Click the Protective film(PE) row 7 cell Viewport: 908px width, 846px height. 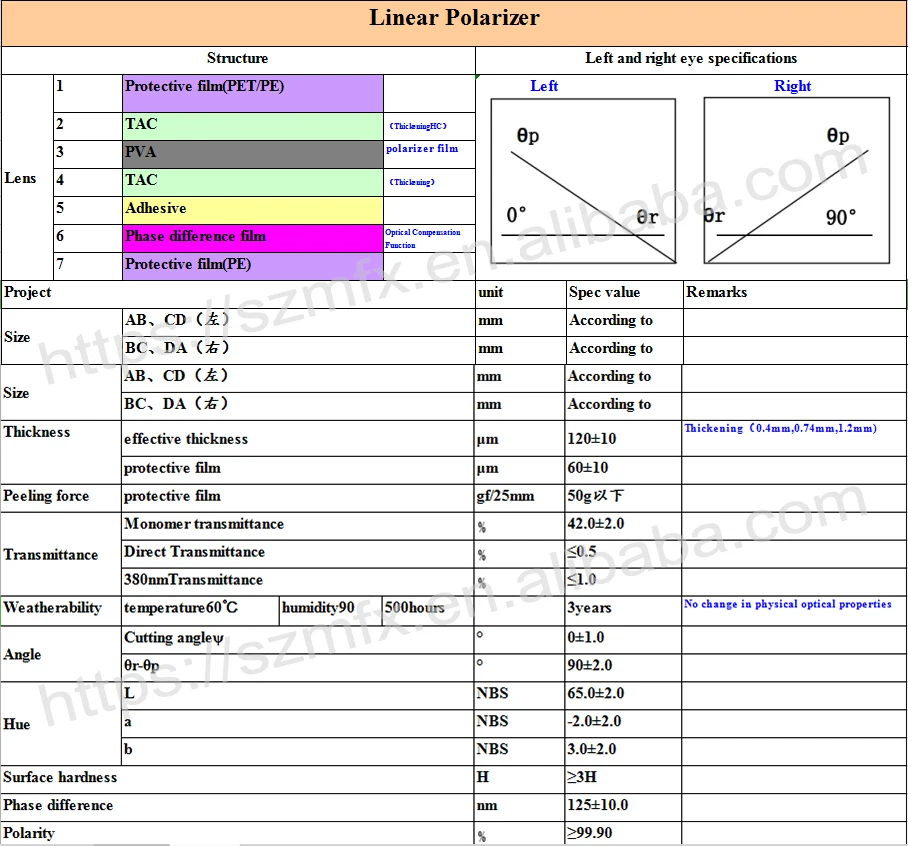pyautogui.click(x=252, y=265)
